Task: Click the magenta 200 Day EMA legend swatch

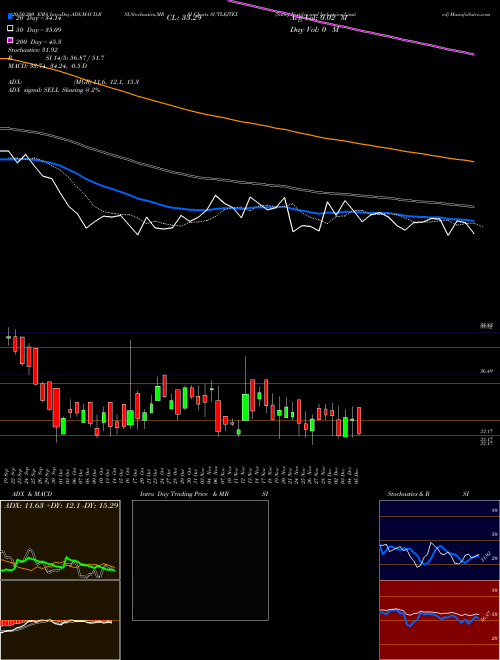Action: point(10,41)
